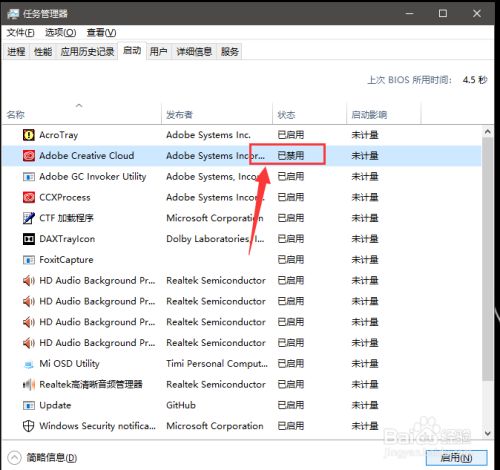Collapse to 简略信息 using the circle arrow

click(x=14, y=458)
